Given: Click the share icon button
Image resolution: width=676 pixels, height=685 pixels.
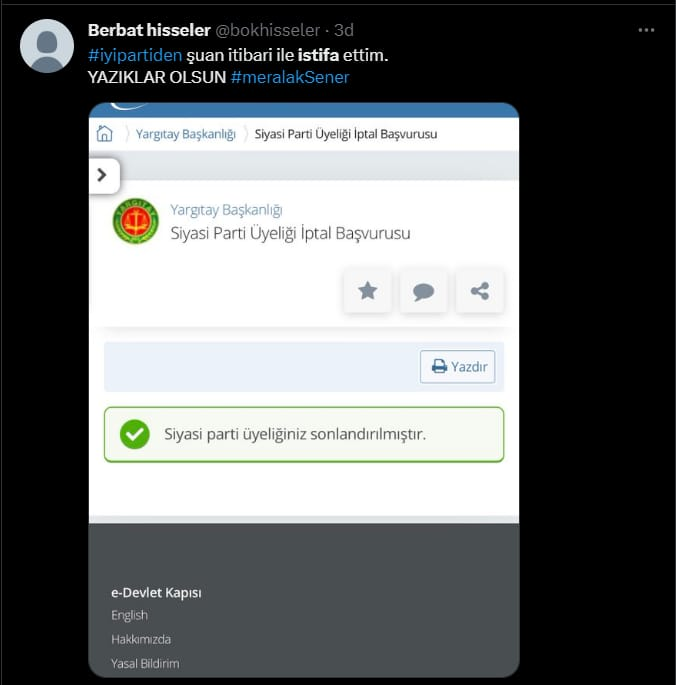Looking at the screenshot, I should pyautogui.click(x=480, y=291).
